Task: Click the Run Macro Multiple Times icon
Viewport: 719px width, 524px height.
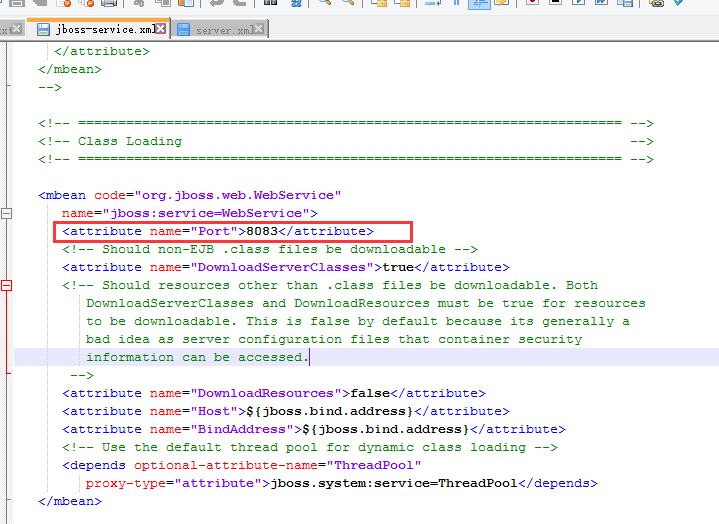Action: [602, 2]
